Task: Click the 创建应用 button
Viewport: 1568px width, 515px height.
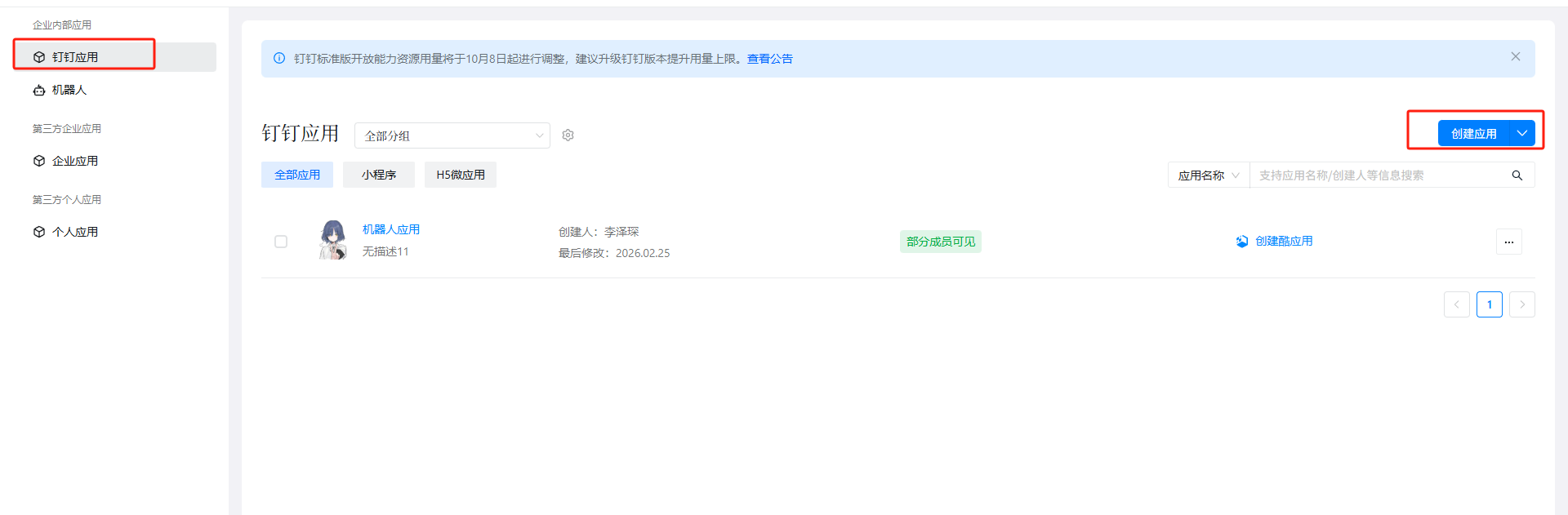Action: tap(1473, 134)
